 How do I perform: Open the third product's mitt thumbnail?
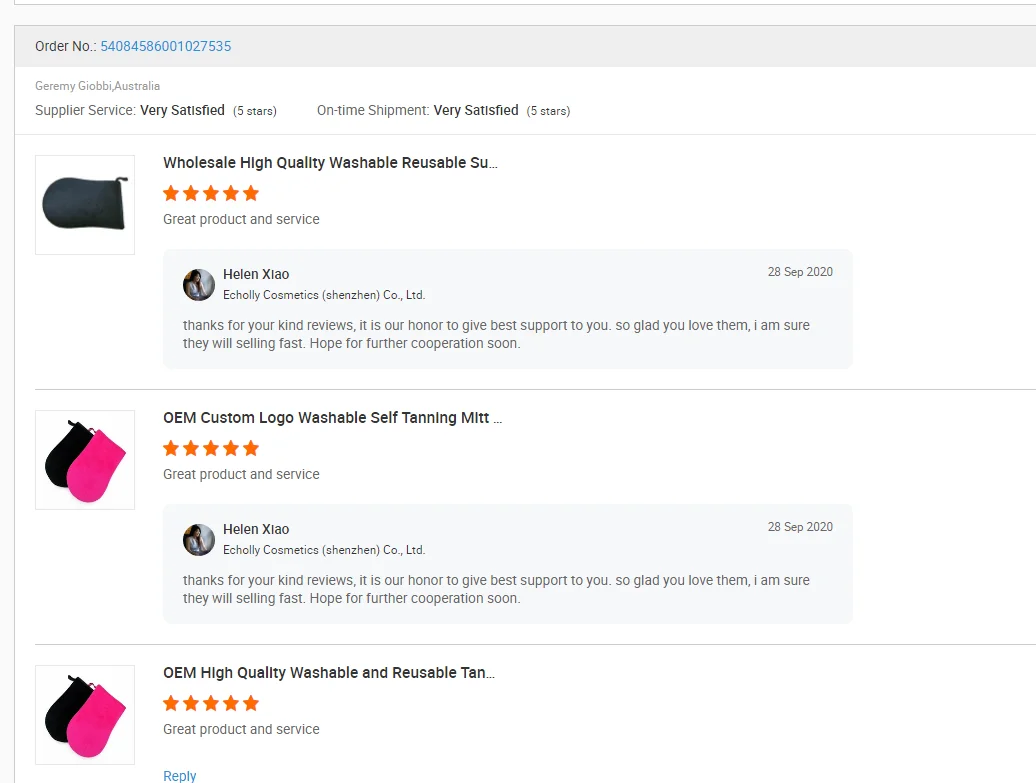point(85,715)
